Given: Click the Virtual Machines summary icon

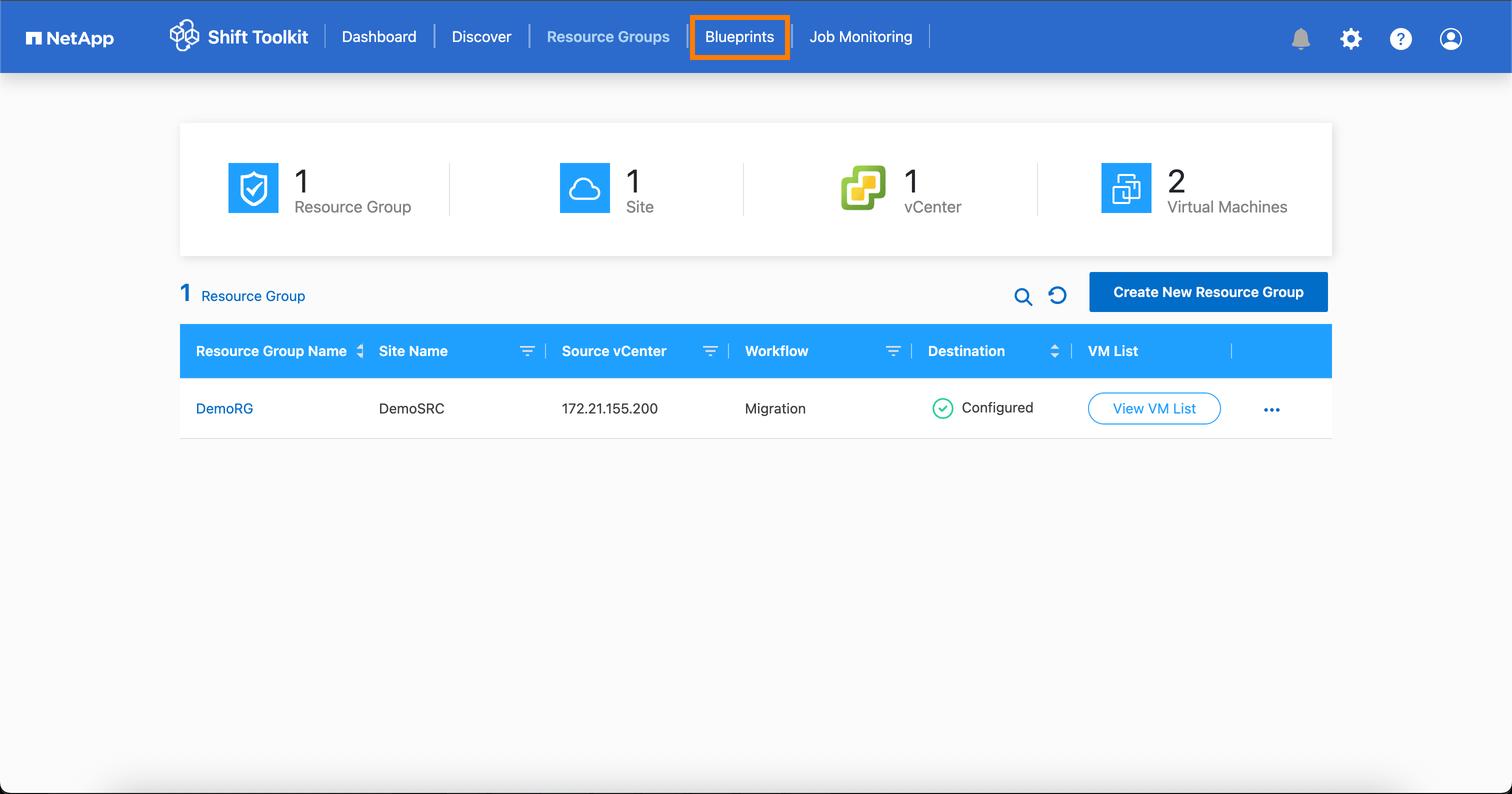Looking at the screenshot, I should 1126,188.
